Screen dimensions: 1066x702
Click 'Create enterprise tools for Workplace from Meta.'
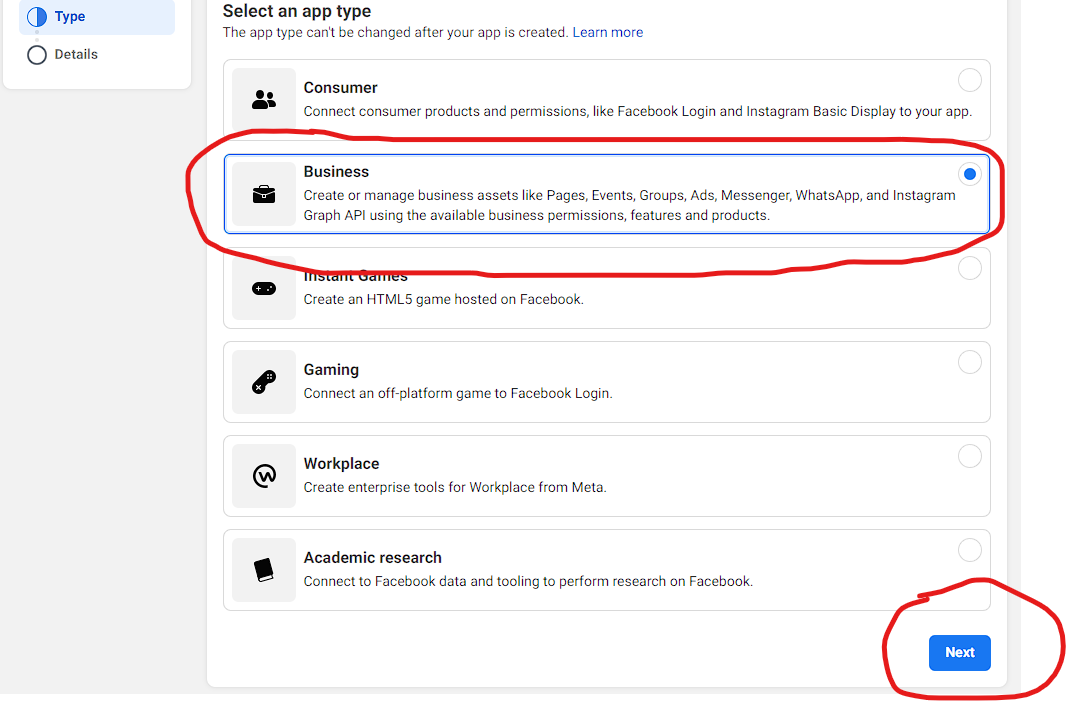455,487
